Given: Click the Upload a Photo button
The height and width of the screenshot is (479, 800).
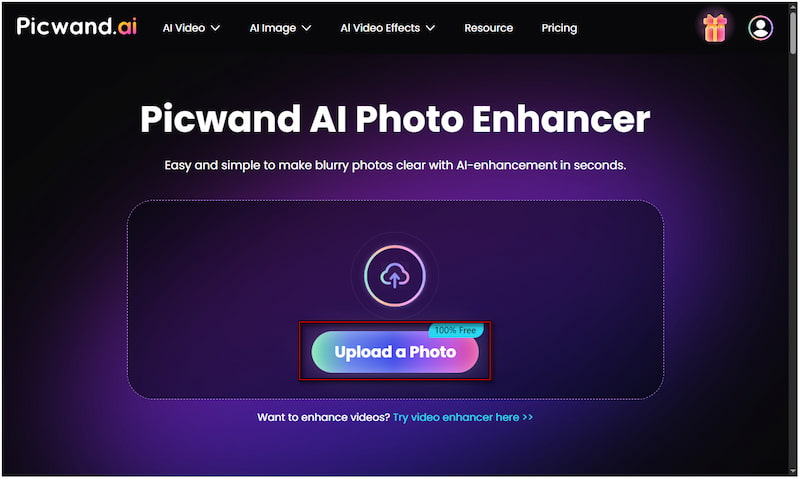Looking at the screenshot, I should [395, 352].
